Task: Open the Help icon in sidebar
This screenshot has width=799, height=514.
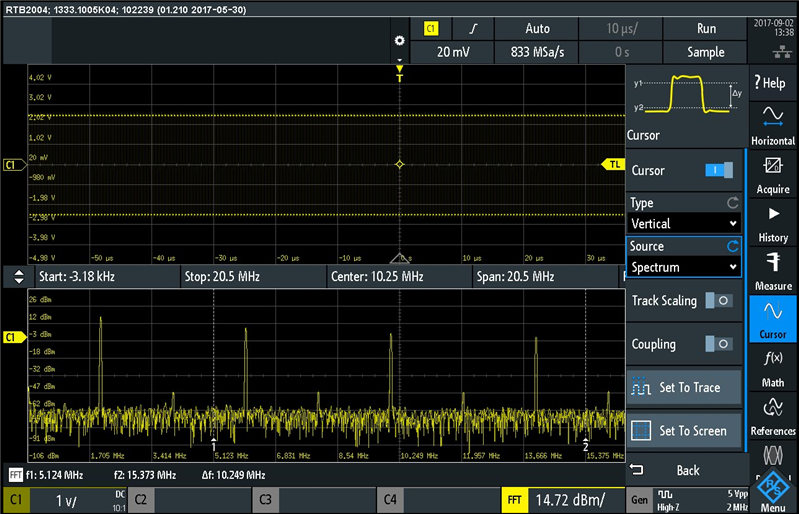Action: point(773,83)
